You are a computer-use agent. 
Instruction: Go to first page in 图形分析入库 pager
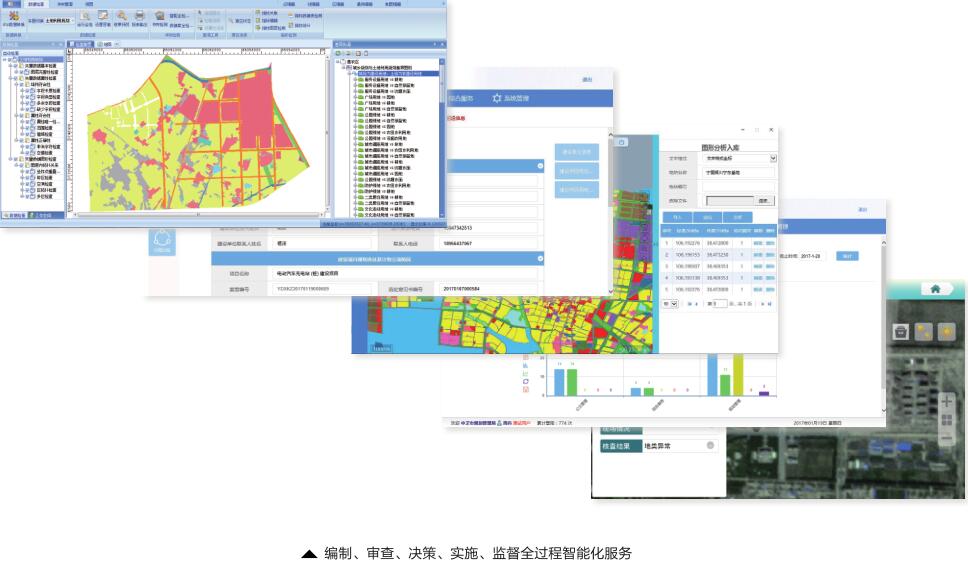pyautogui.click(x=689, y=304)
